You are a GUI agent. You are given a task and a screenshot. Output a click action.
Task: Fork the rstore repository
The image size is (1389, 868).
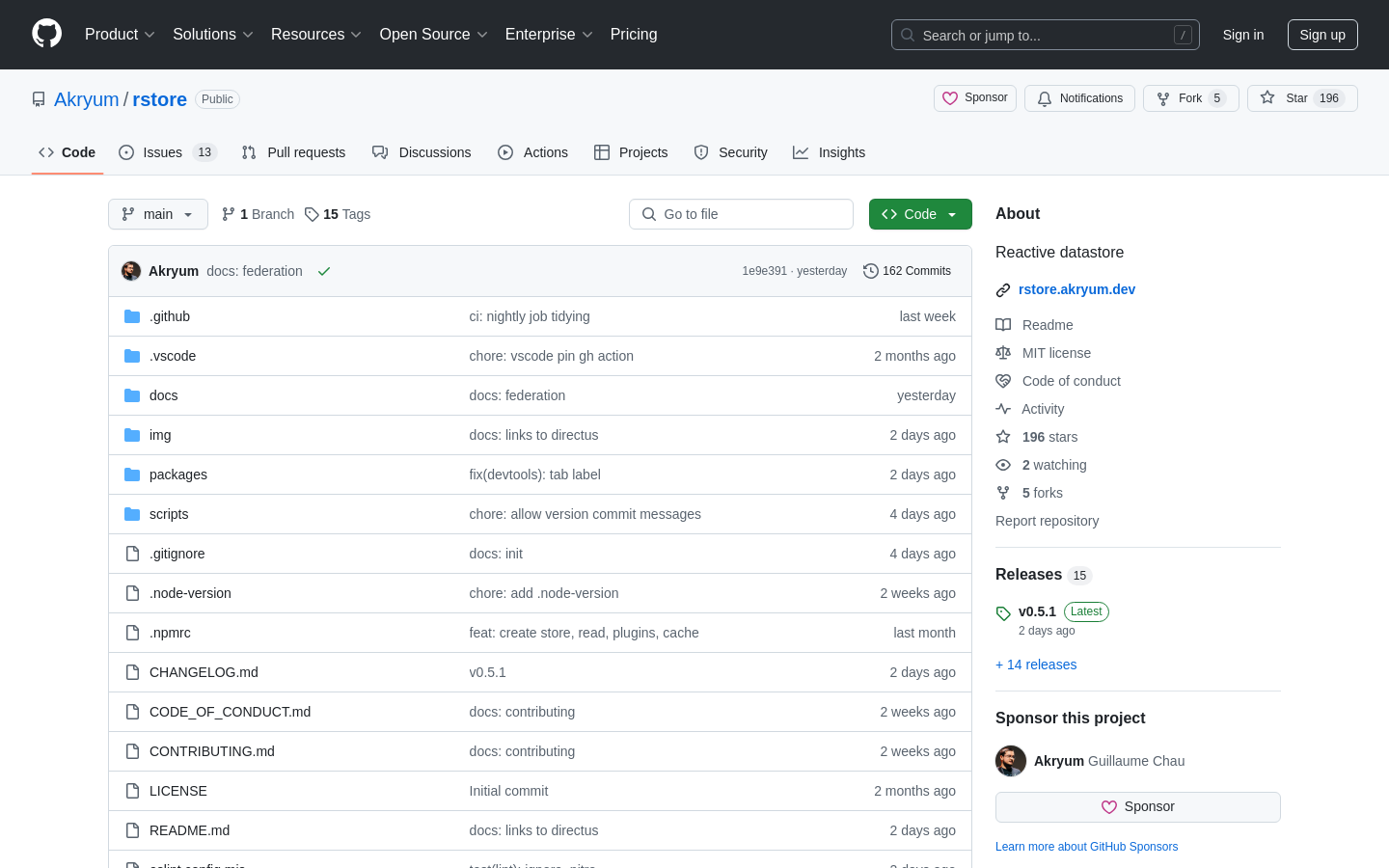(x=1180, y=98)
